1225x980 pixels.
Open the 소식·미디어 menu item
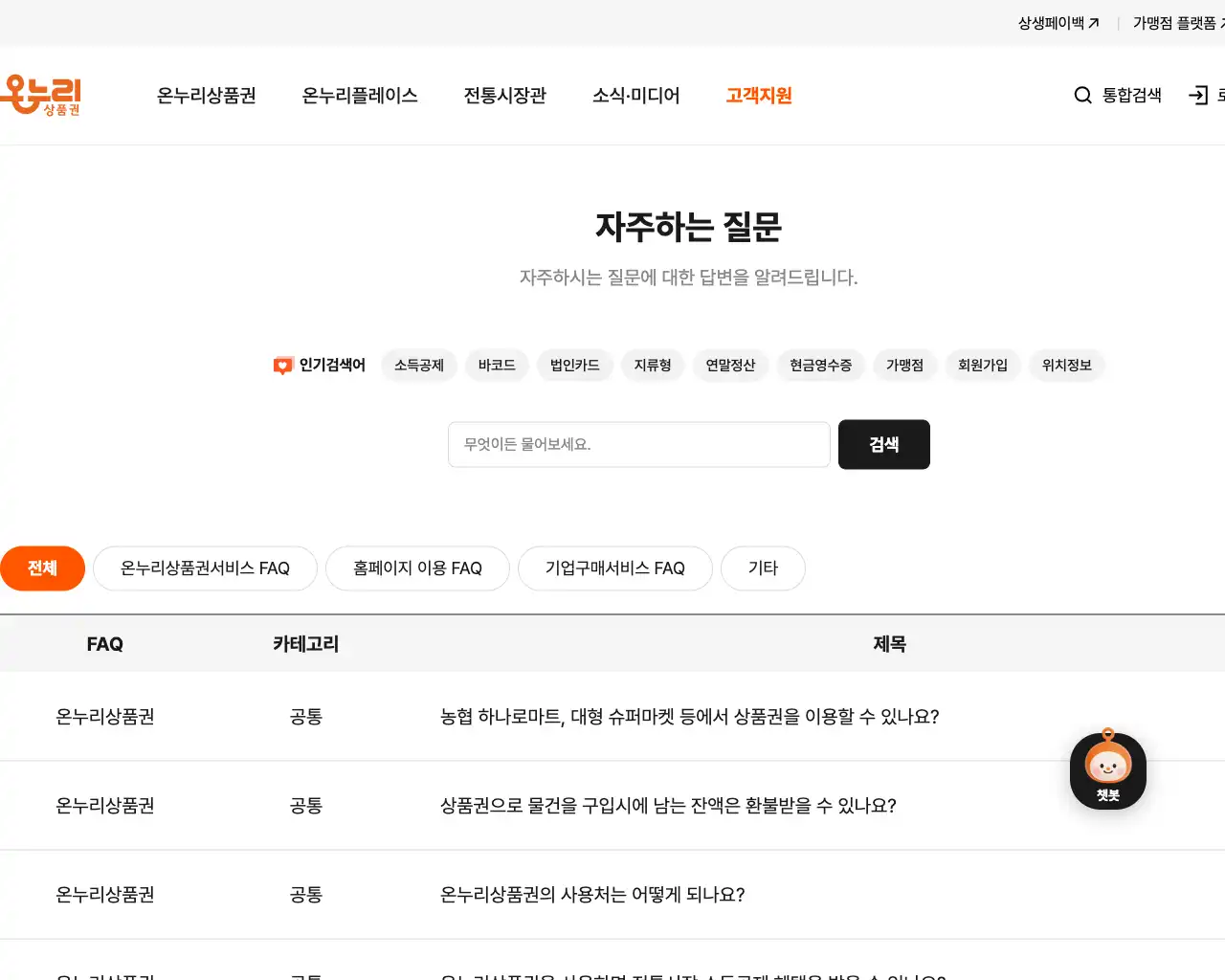635,95
